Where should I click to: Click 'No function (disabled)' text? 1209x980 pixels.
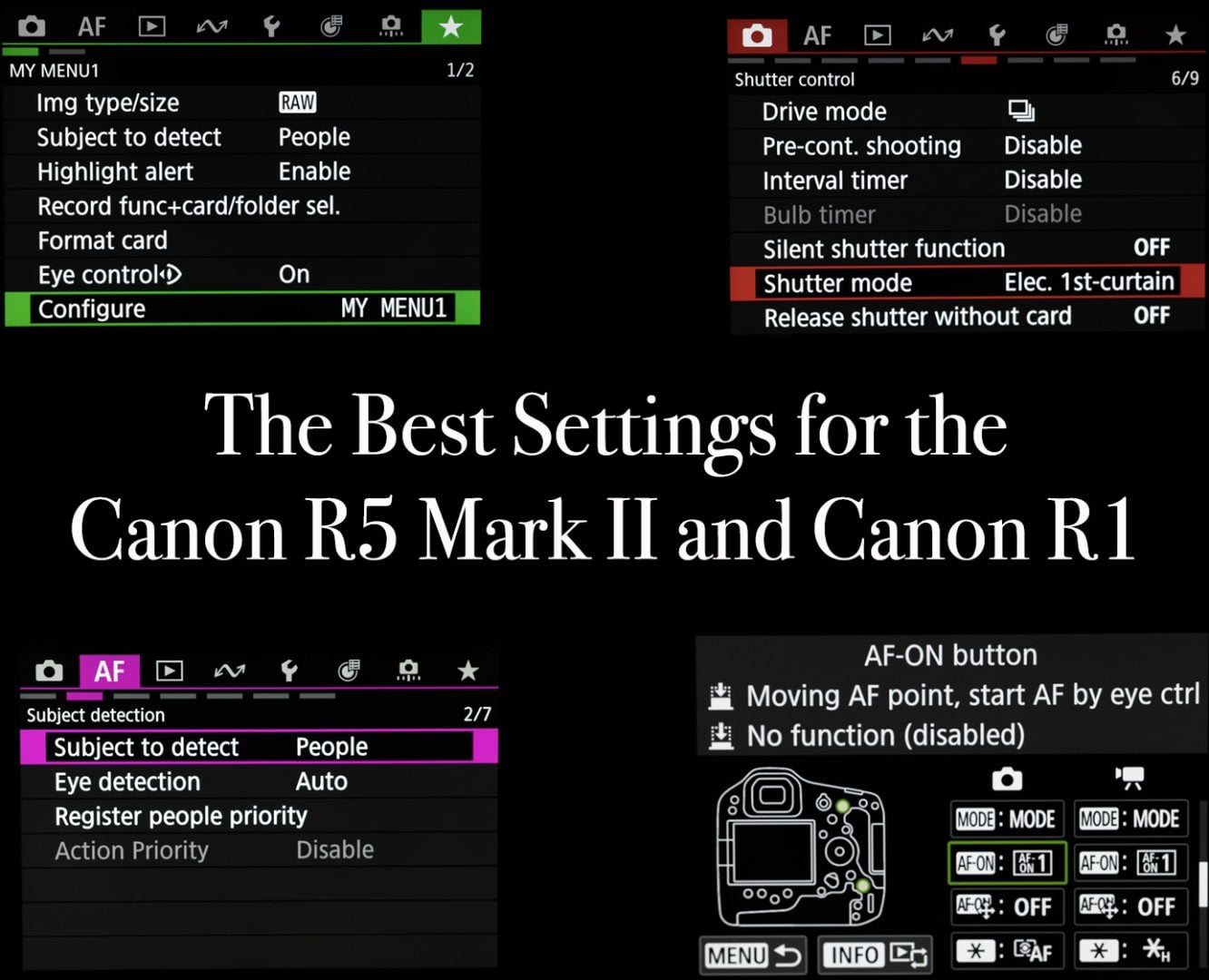tap(885, 735)
